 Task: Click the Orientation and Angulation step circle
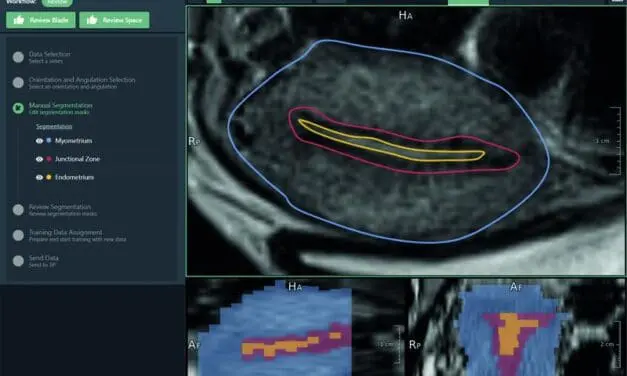[x=18, y=83]
